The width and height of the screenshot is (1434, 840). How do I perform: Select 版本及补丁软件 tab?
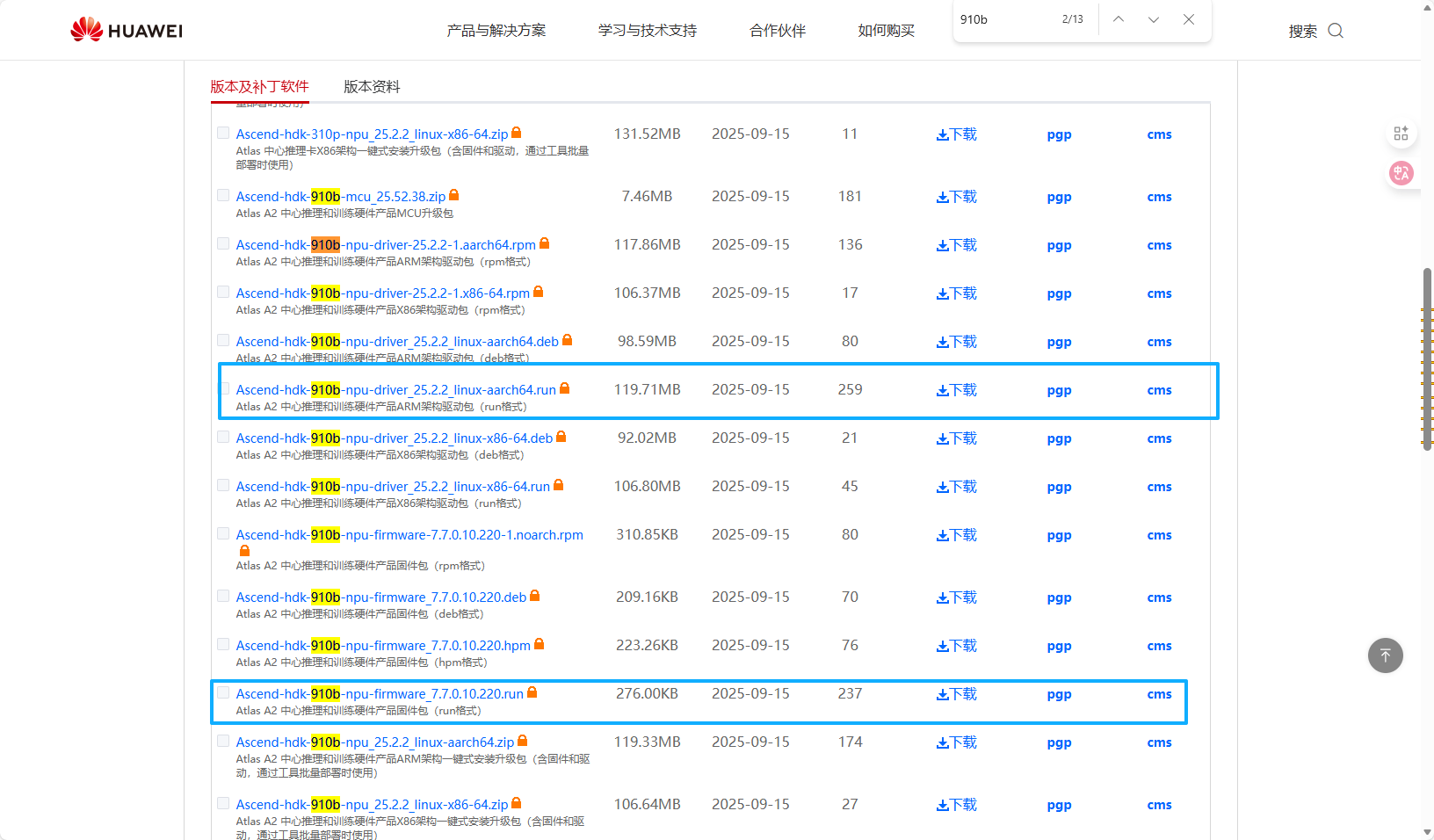(260, 86)
